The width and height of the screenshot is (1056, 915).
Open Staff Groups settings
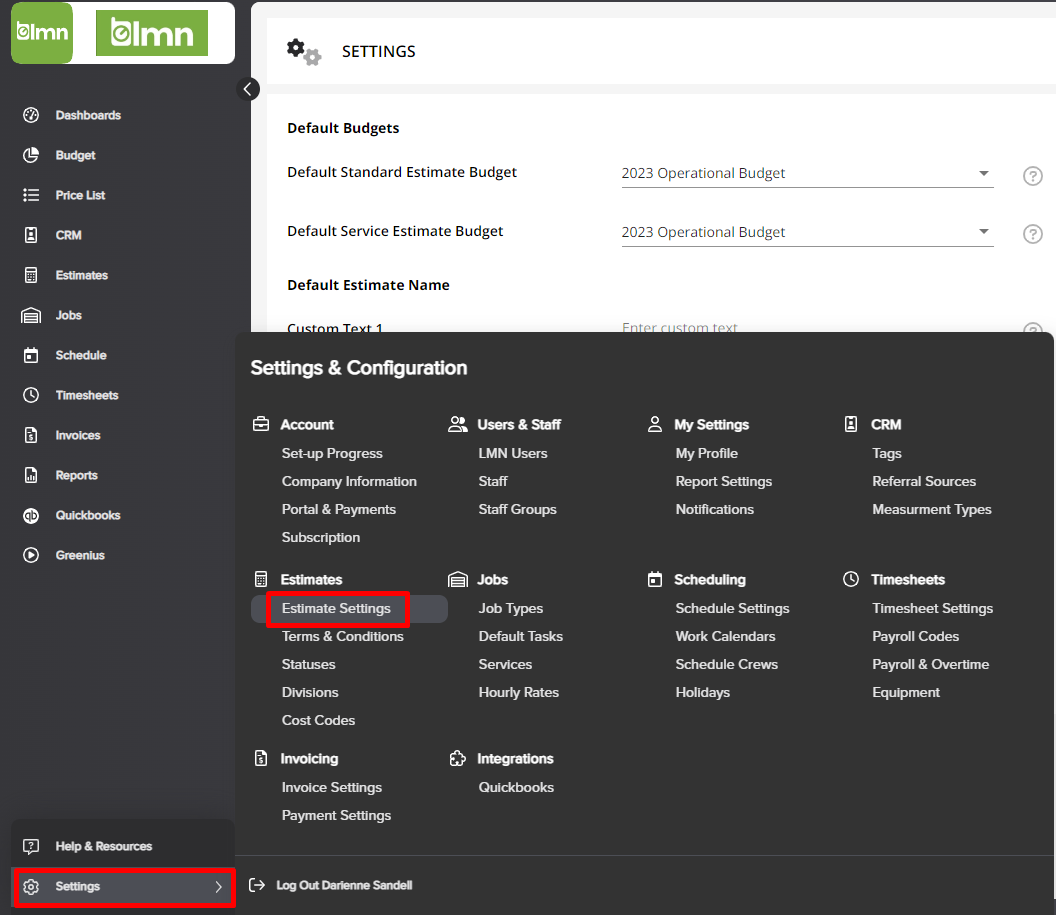coord(517,510)
